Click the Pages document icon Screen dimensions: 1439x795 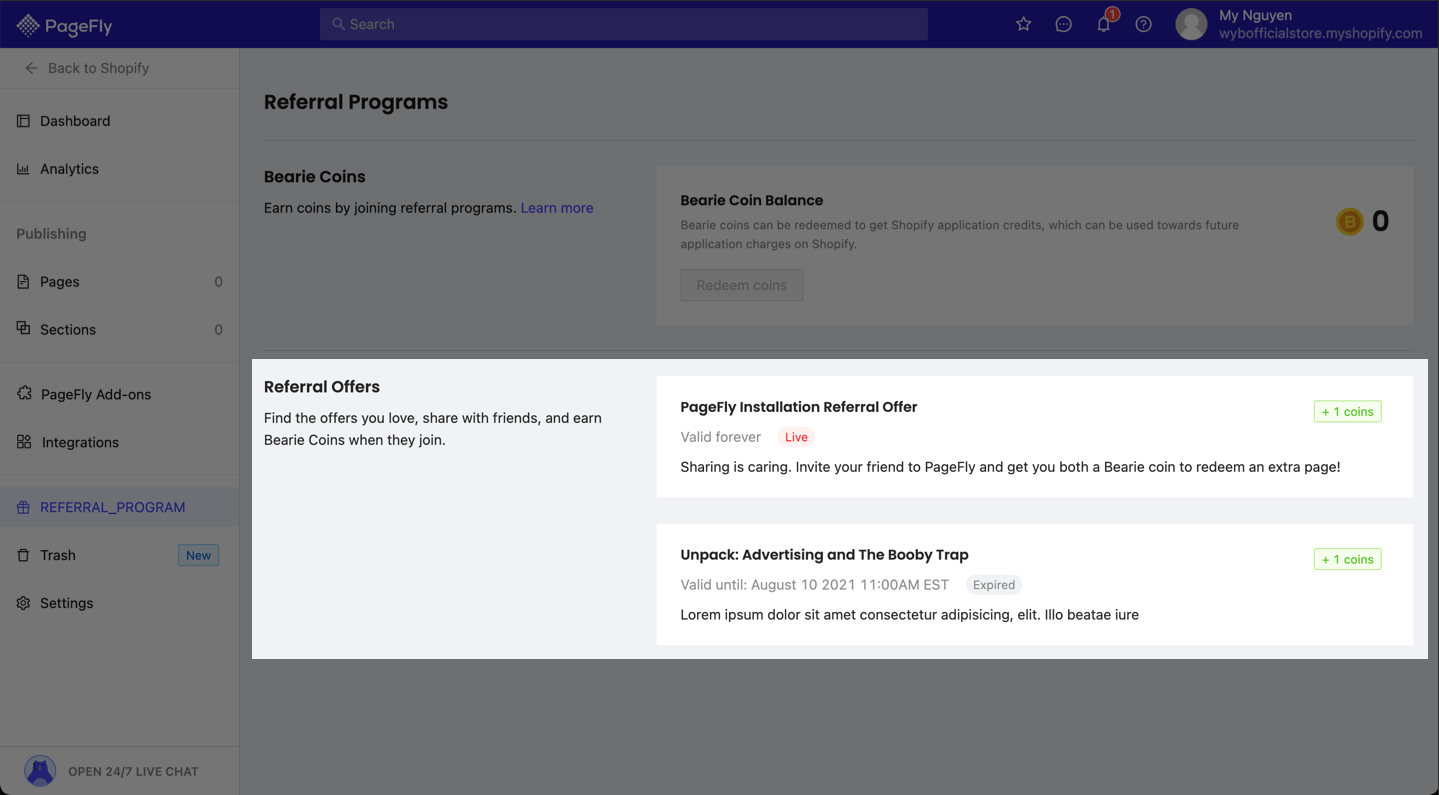pos(23,282)
